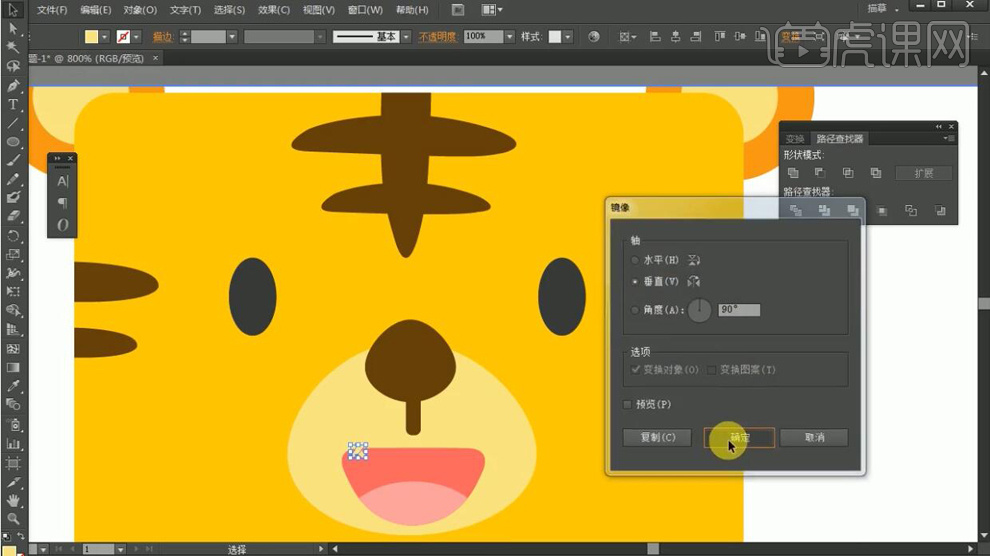This screenshot has height=556, width=990.
Task: Choose the Ellipse tool
Action: [13, 142]
